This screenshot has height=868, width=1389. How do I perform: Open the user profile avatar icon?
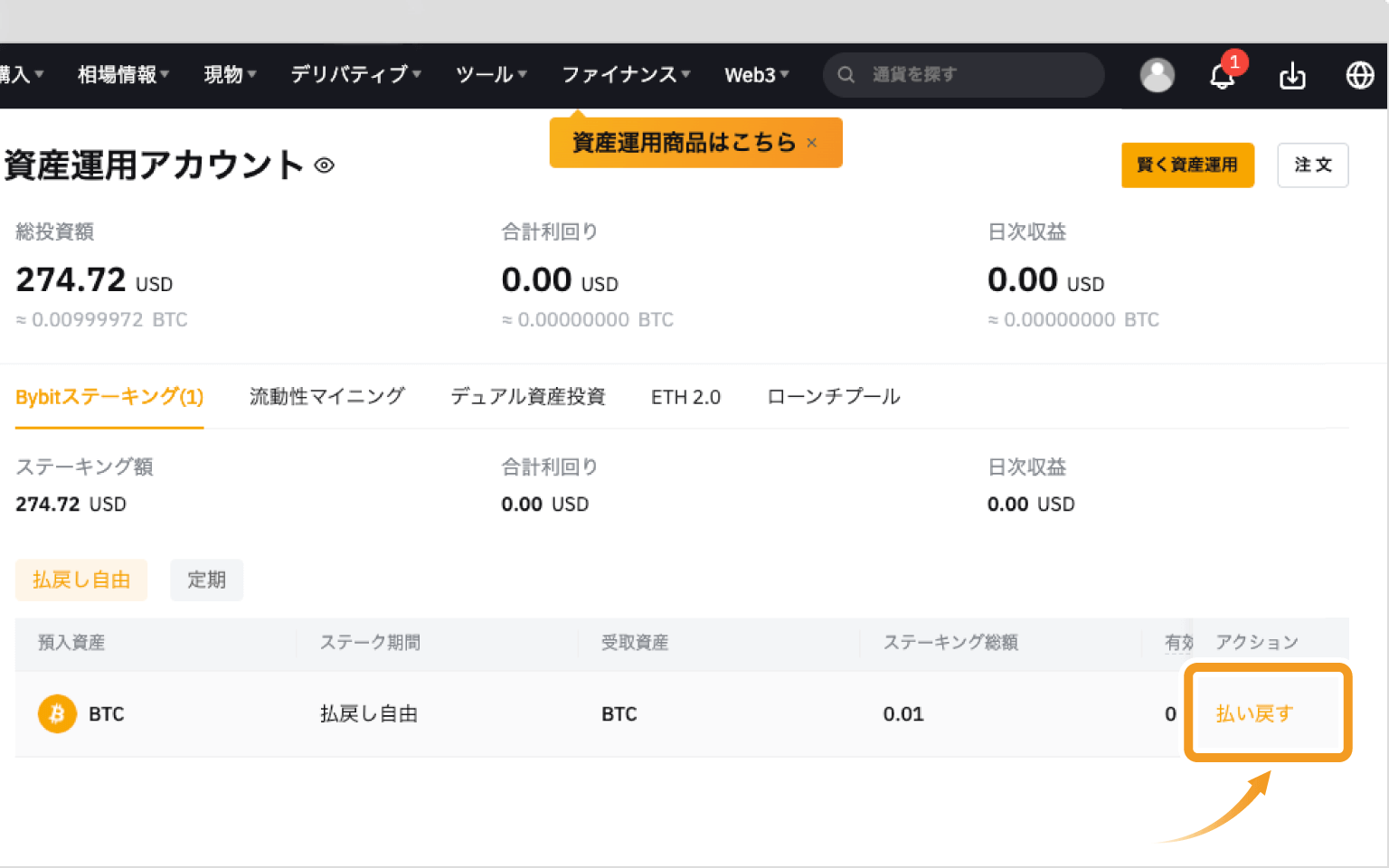pyautogui.click(x=1157, y=75)
